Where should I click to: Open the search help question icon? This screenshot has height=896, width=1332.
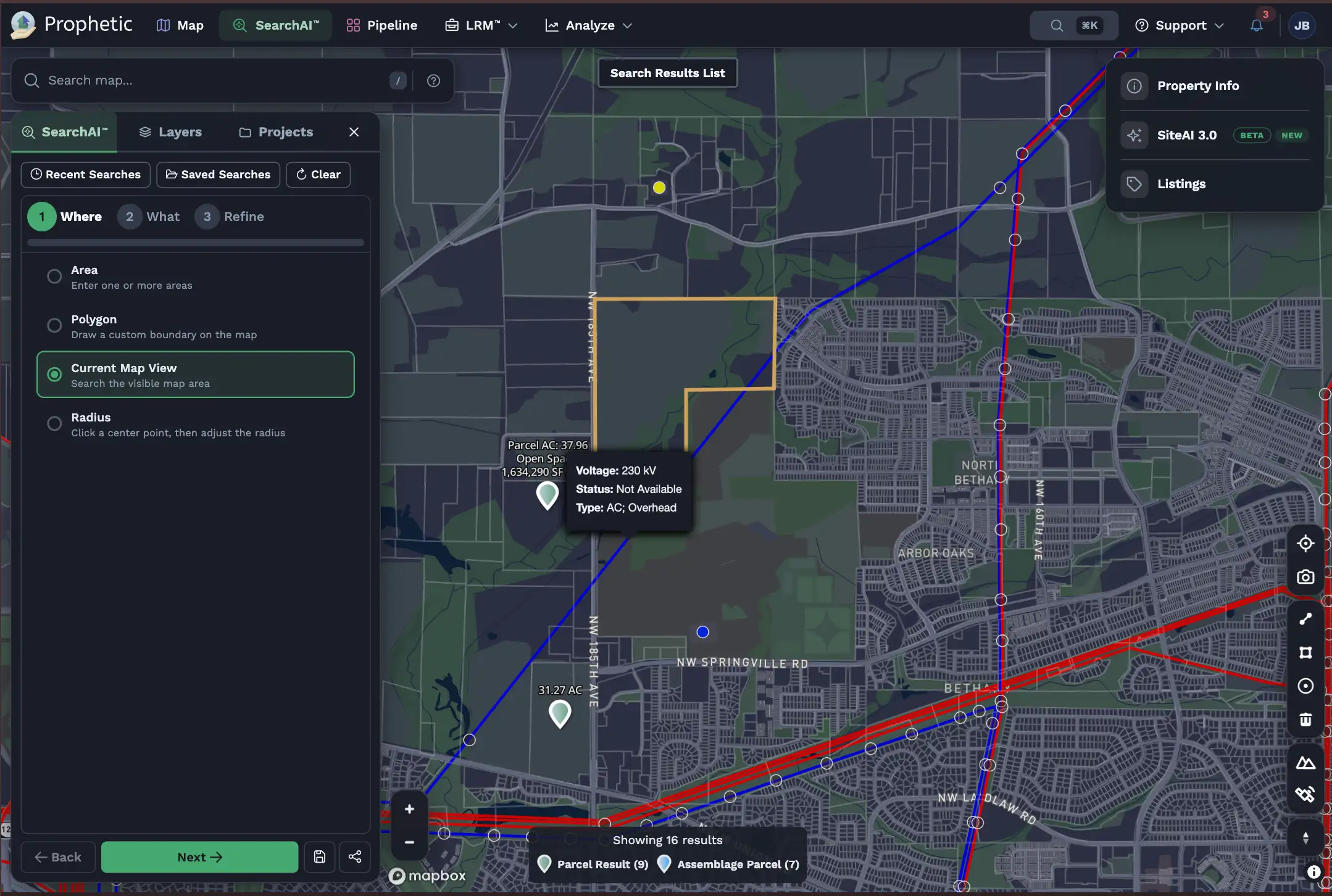(433, 80)
